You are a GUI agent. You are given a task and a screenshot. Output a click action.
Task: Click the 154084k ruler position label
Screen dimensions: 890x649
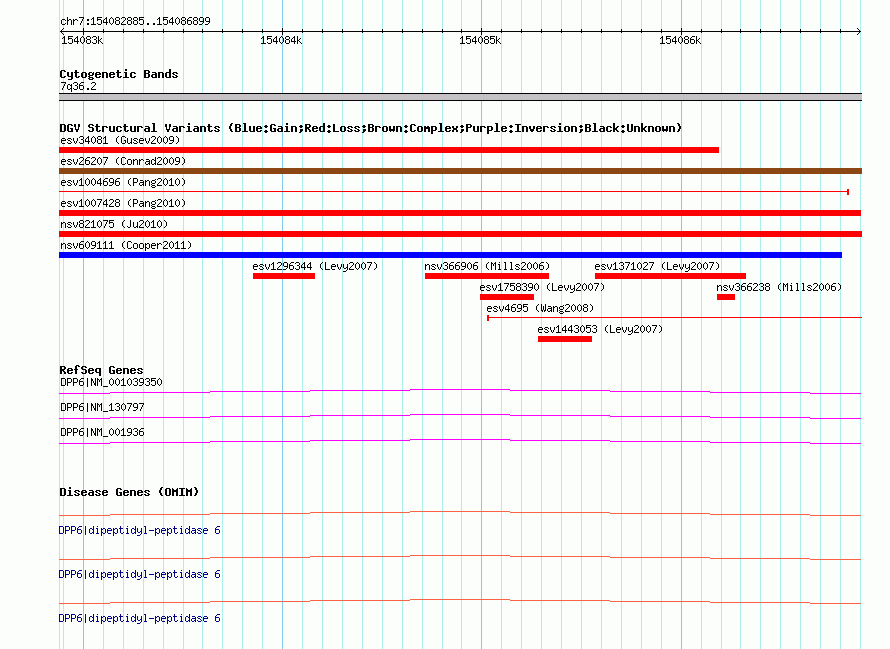coord(281,40)
